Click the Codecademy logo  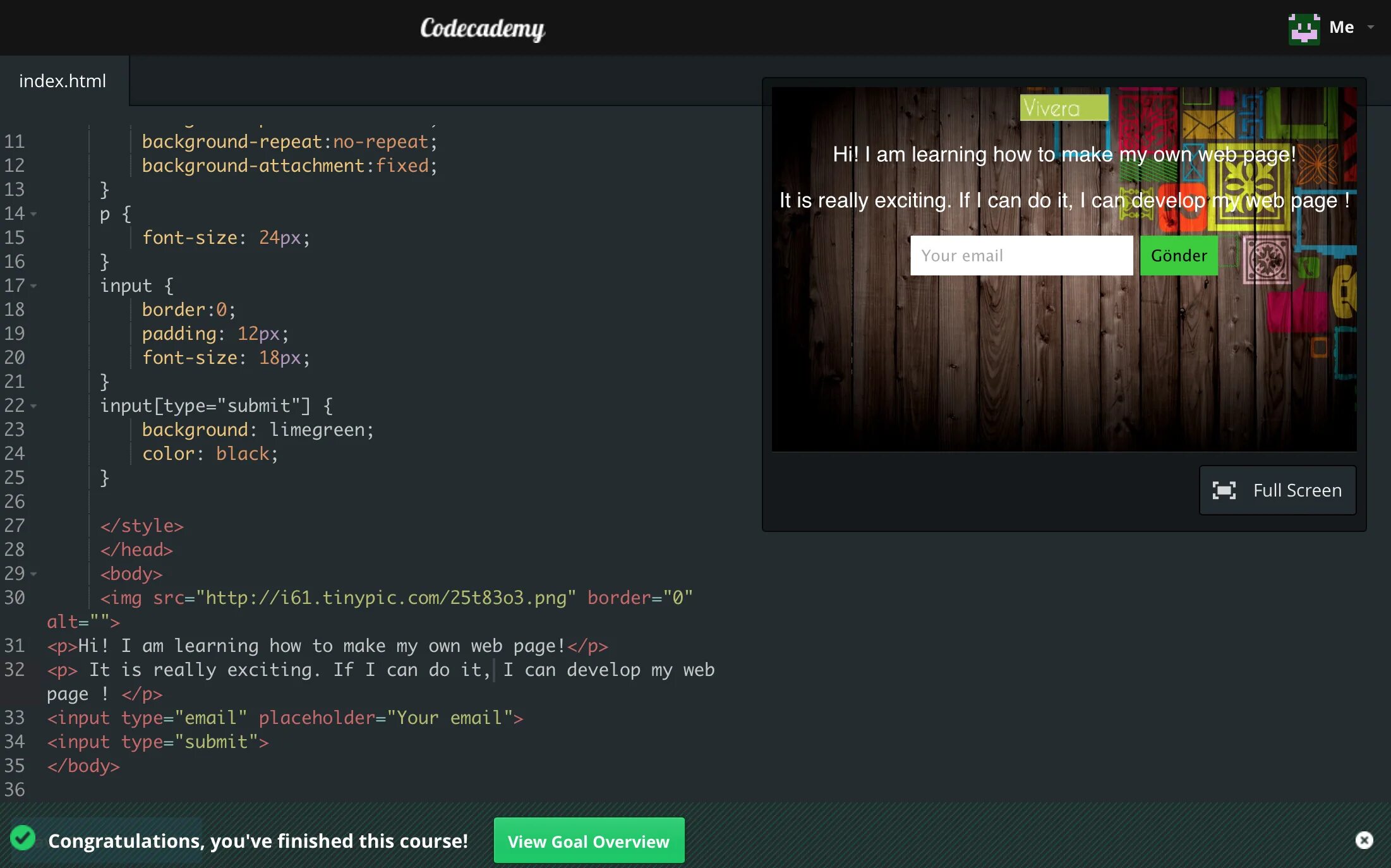tap(483, 28)
